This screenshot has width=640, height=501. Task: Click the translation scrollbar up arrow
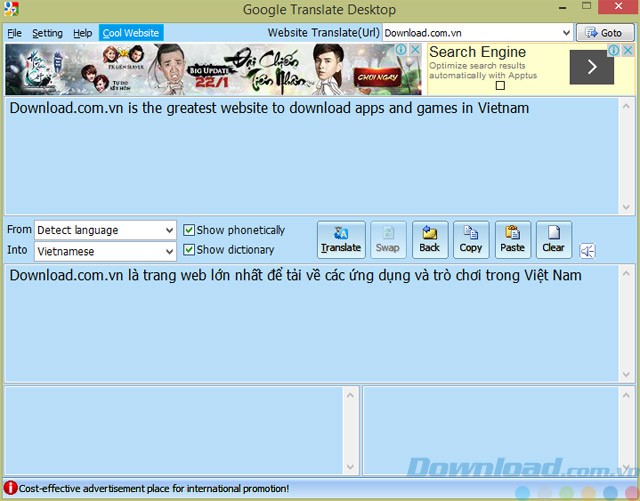[627, 273]
